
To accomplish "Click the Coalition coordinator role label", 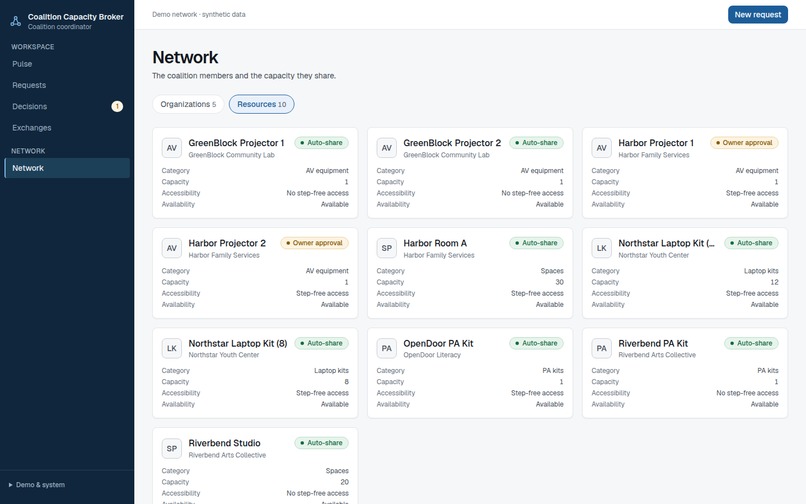I will (60, 27).
